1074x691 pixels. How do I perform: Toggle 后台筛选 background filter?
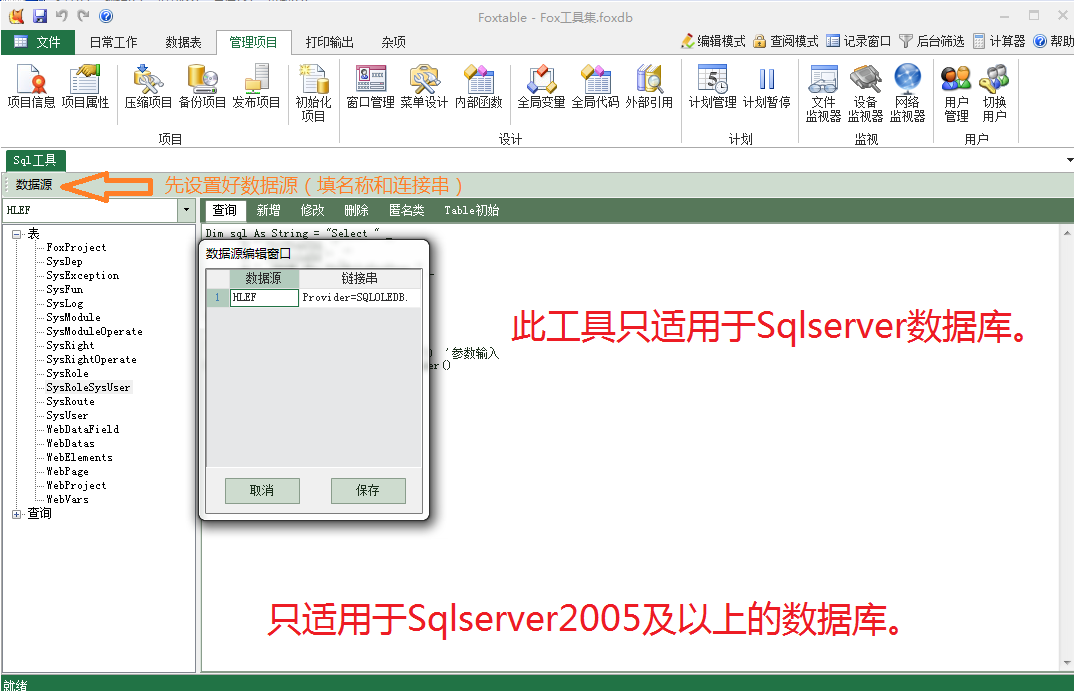pos(932,41)
